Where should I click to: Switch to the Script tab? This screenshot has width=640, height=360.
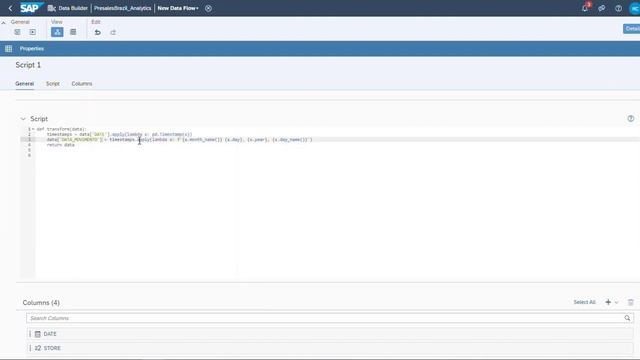(53, 84)
